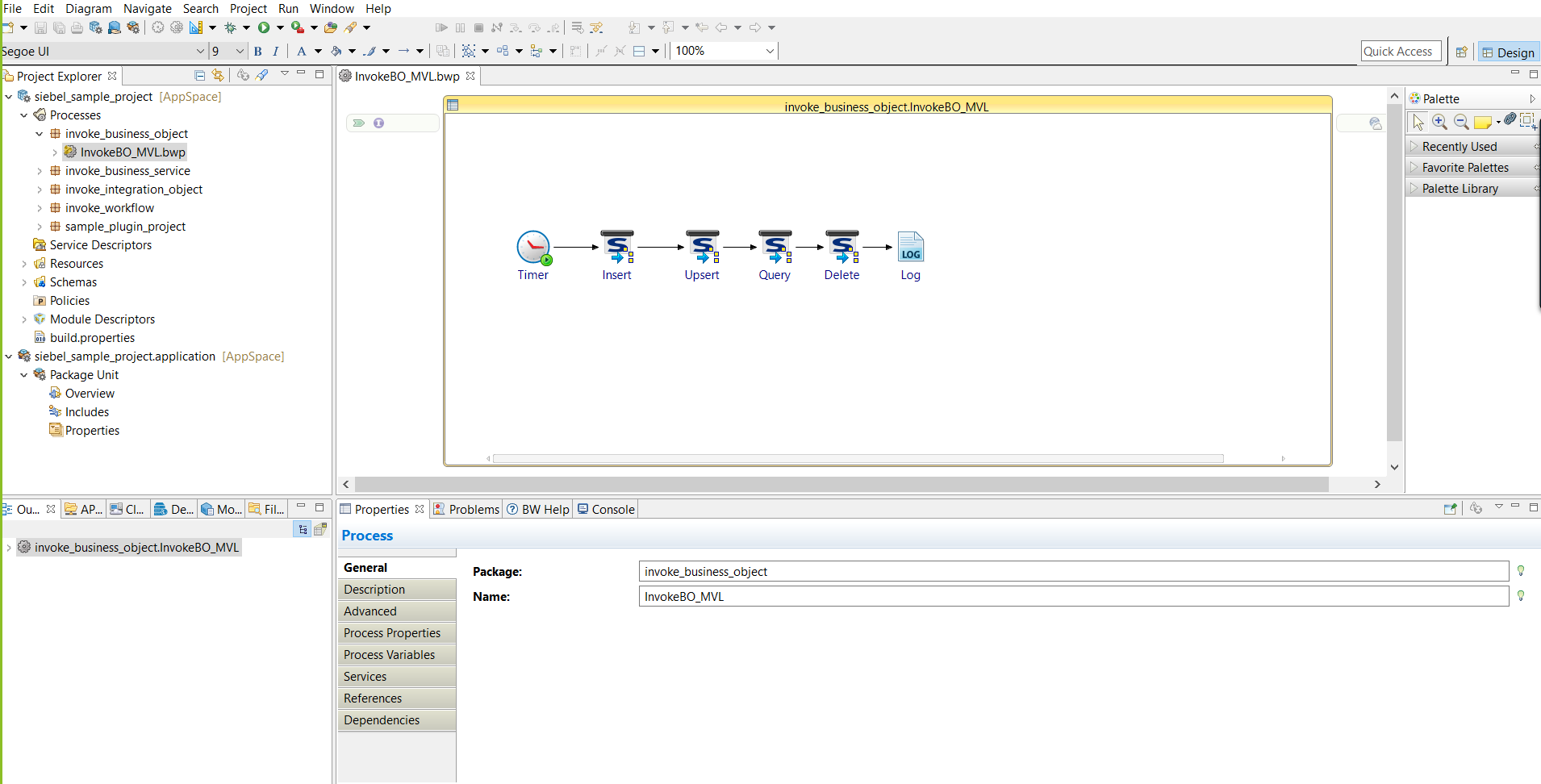Click the Run green play icon in toolbar
The width and height of the screenshot is (1541, 784).
point(264,27)
